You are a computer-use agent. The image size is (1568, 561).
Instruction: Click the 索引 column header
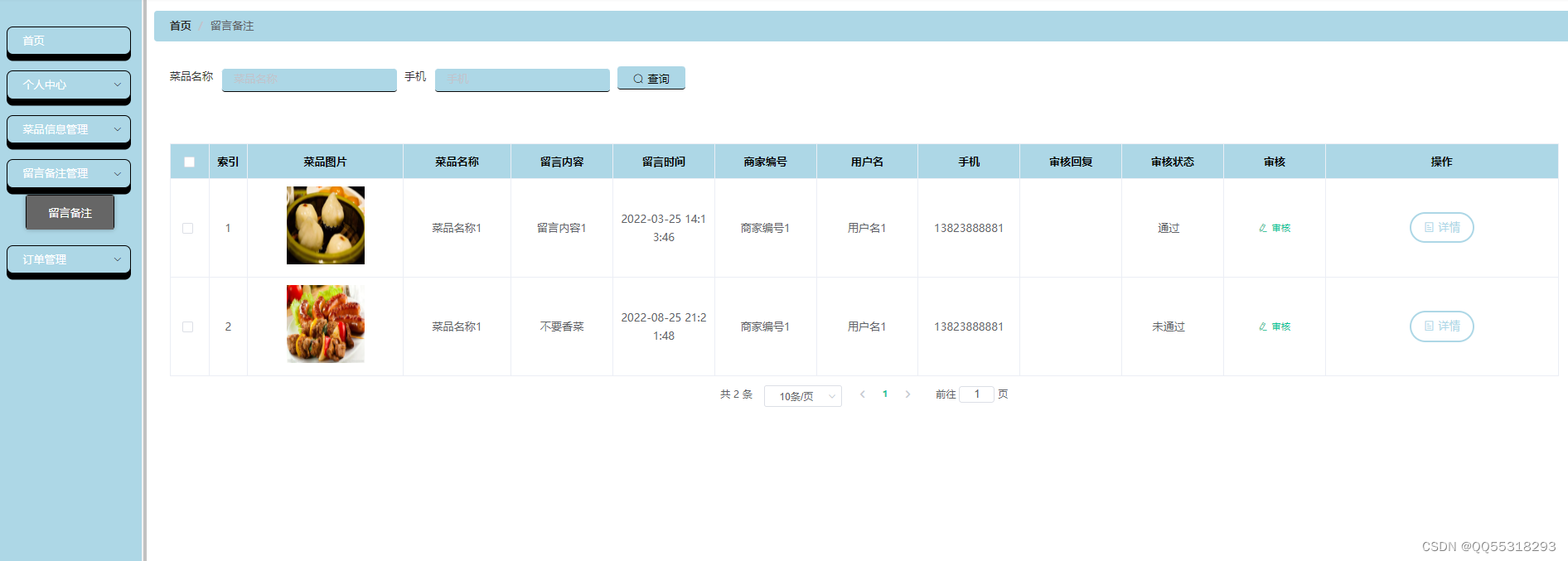(x=228, y=162)
